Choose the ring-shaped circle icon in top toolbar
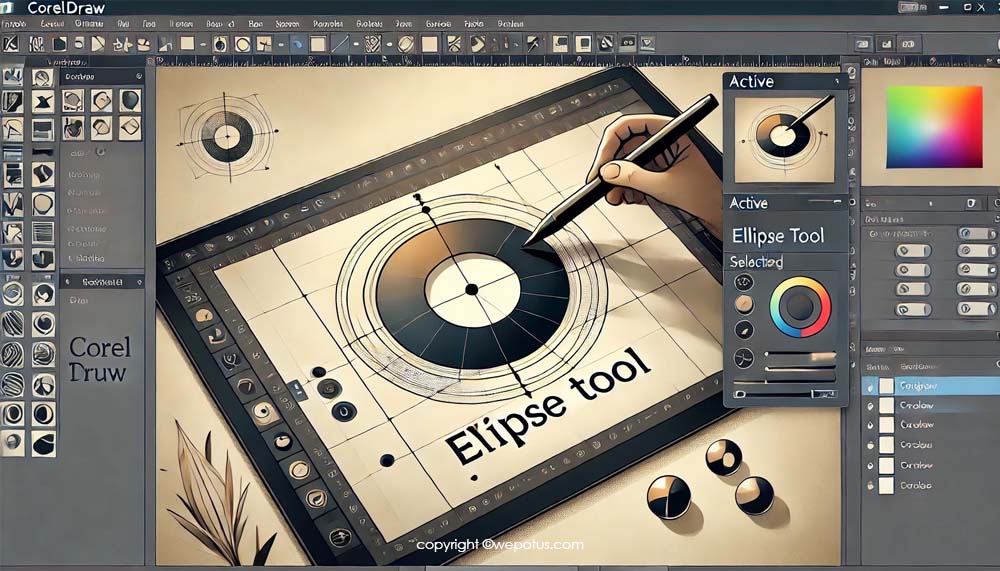Screen dimensions: 1000x571 pos(242,44)
